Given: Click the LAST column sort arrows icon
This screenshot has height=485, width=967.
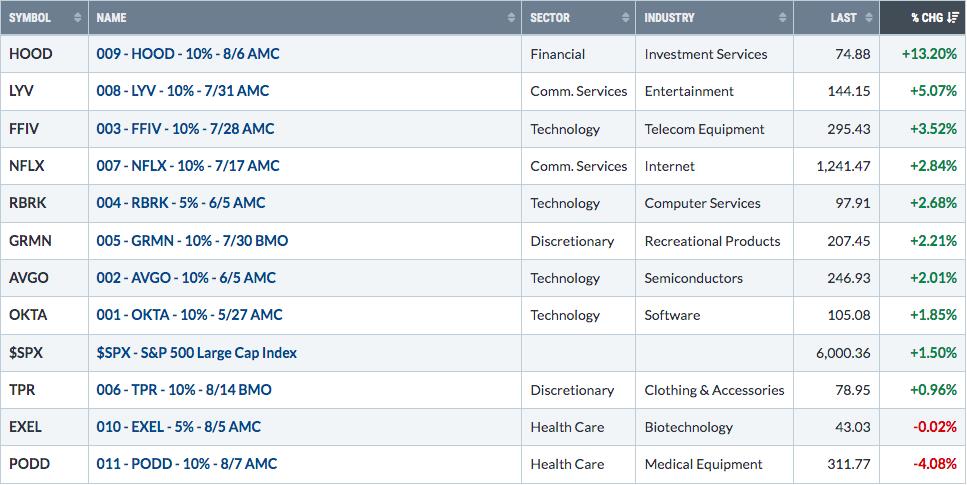Looking at the screenshot, I should tap(869, 18).
